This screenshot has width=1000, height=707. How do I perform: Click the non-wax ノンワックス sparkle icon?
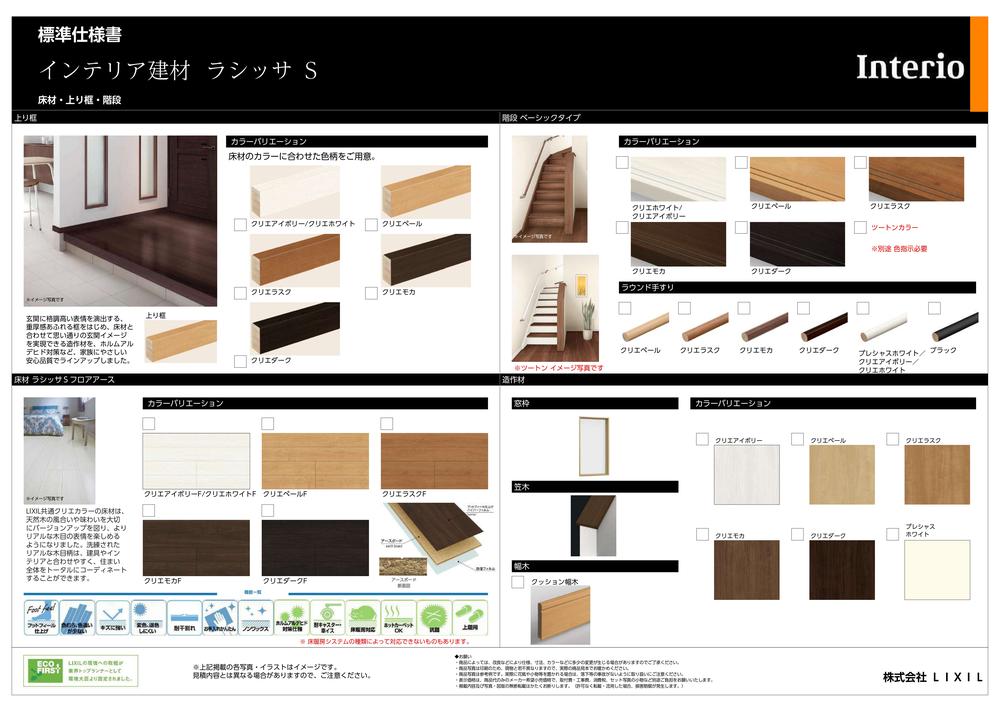256,617
